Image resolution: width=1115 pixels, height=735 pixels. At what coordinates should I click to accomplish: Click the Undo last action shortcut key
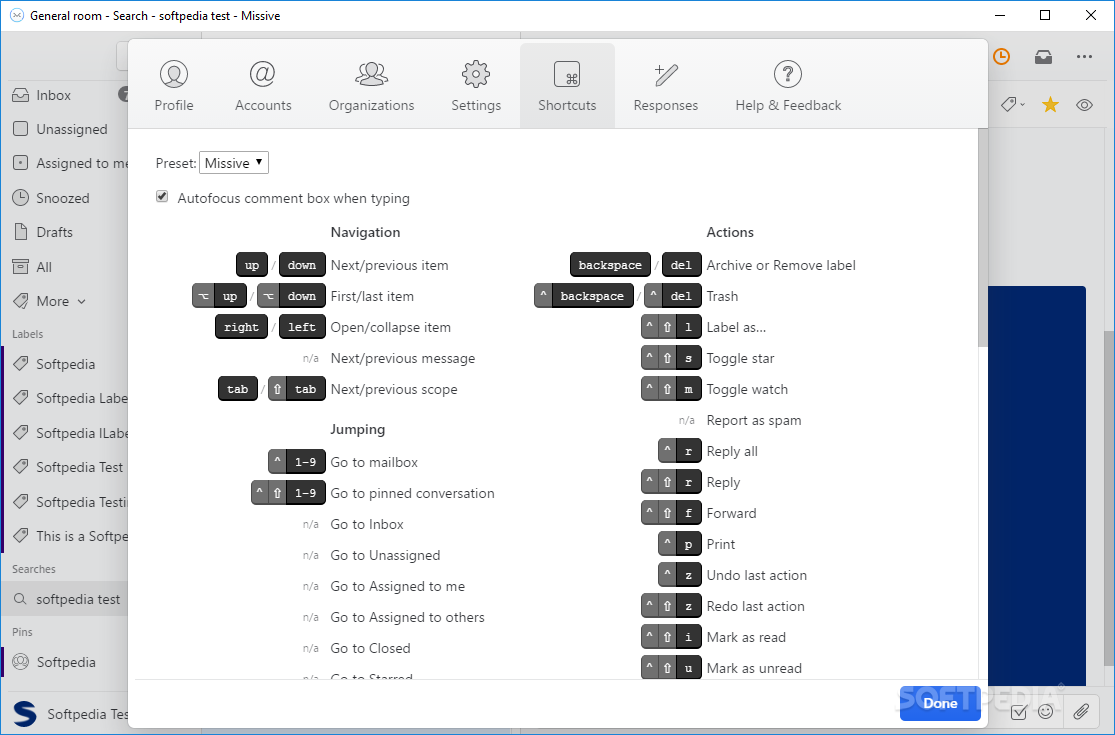click(680, 575)
